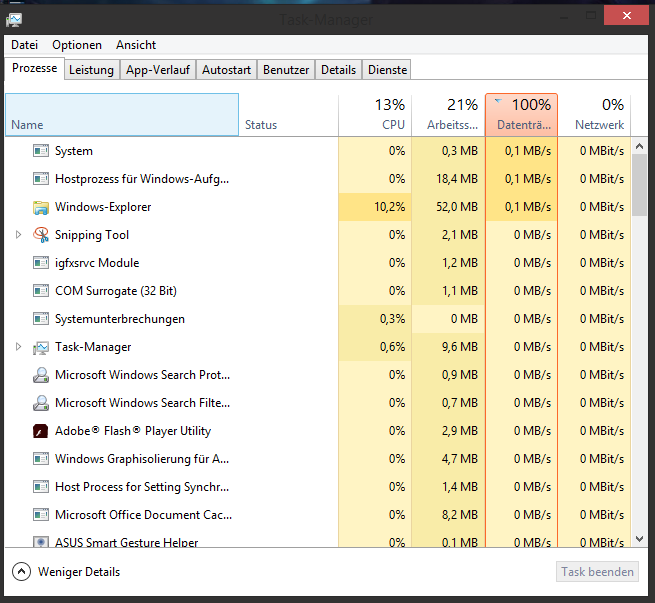Switch to the Dienste tab
This screenshot has width=655, height=603.
point(387,70)
